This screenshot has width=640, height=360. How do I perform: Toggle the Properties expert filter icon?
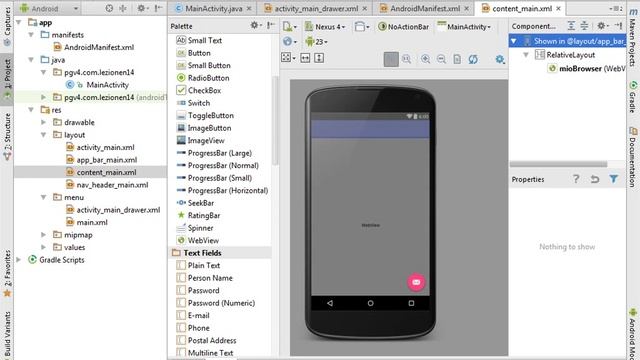tap(613, 179)
